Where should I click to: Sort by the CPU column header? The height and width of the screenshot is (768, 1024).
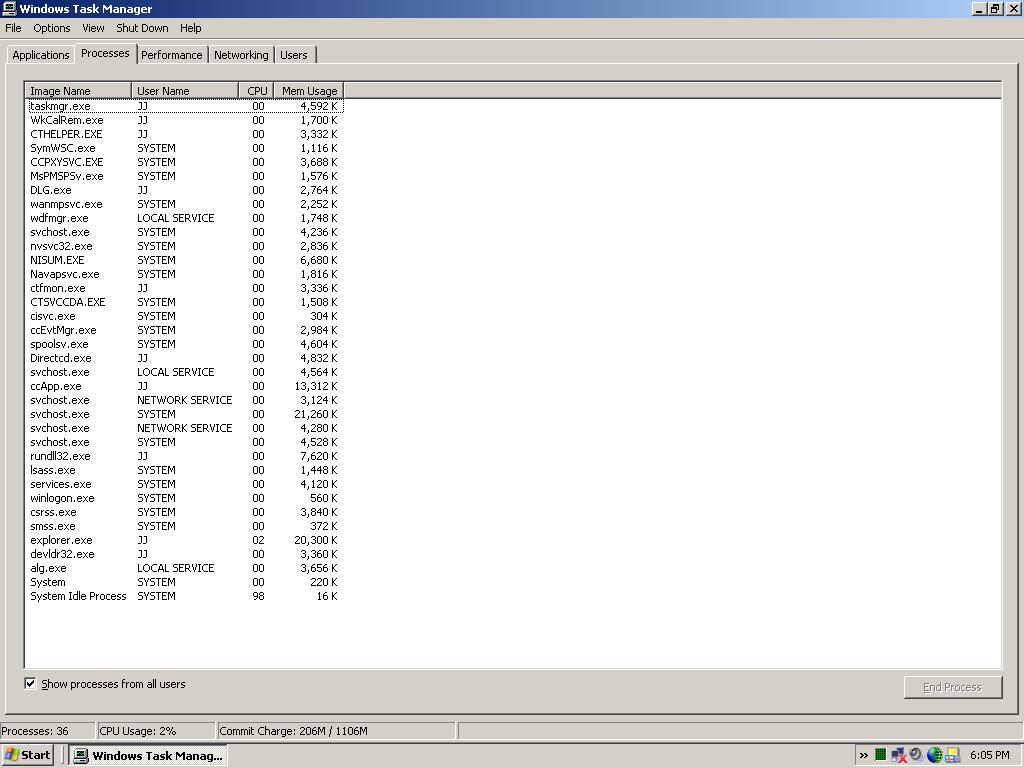(256, 91)
